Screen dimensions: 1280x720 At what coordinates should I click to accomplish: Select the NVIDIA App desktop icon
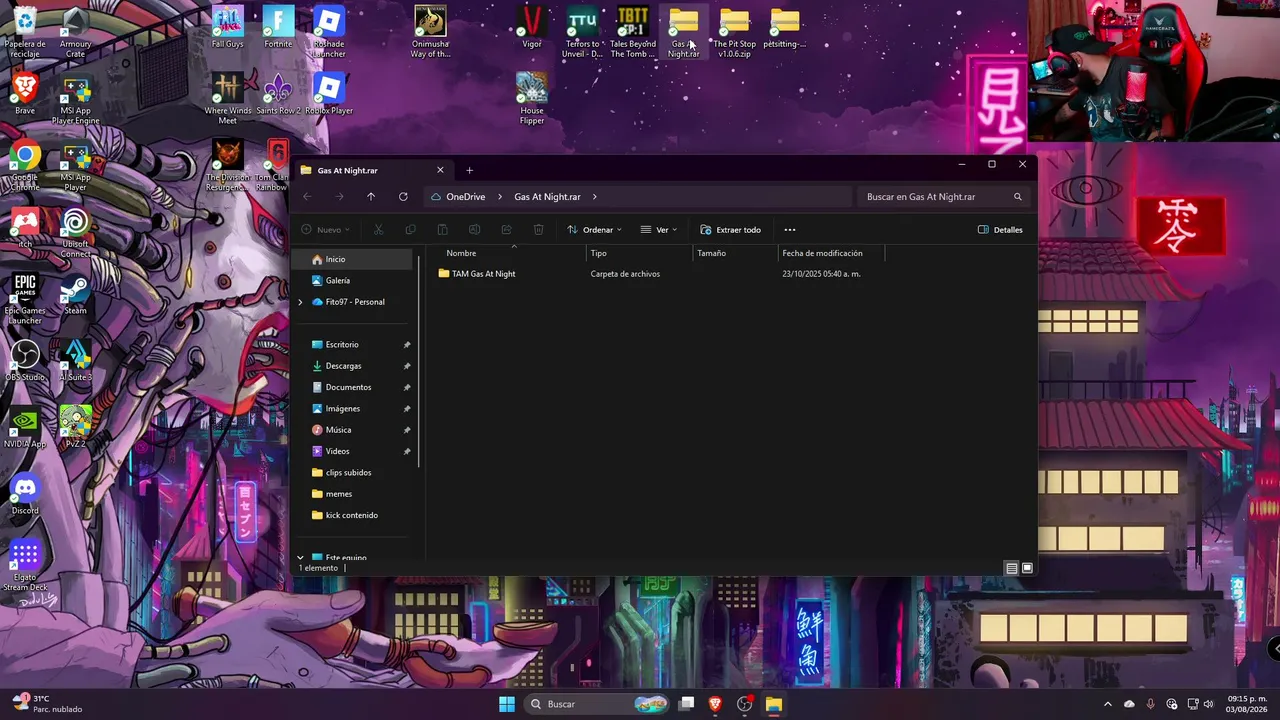[x=25, y=428]
